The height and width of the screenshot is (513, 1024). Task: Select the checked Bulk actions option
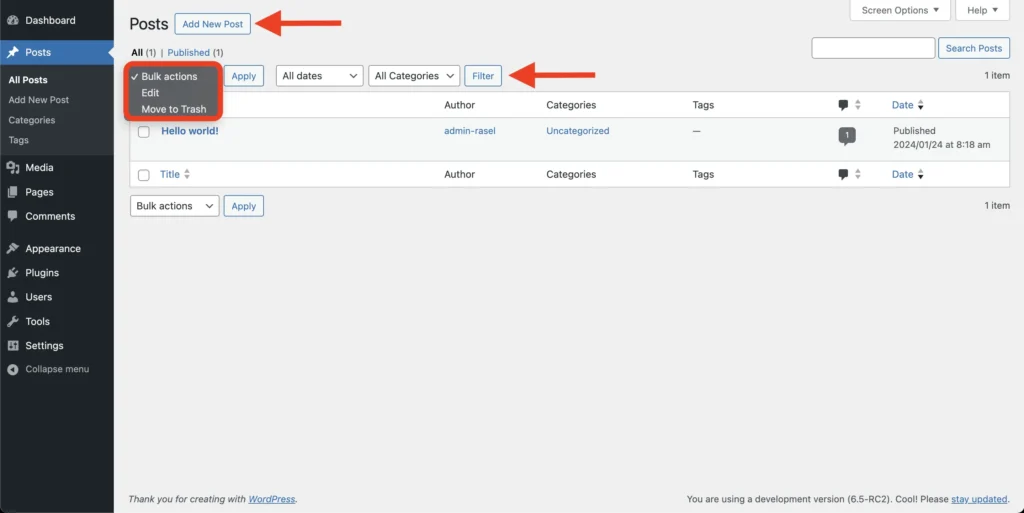coord(169,76)
